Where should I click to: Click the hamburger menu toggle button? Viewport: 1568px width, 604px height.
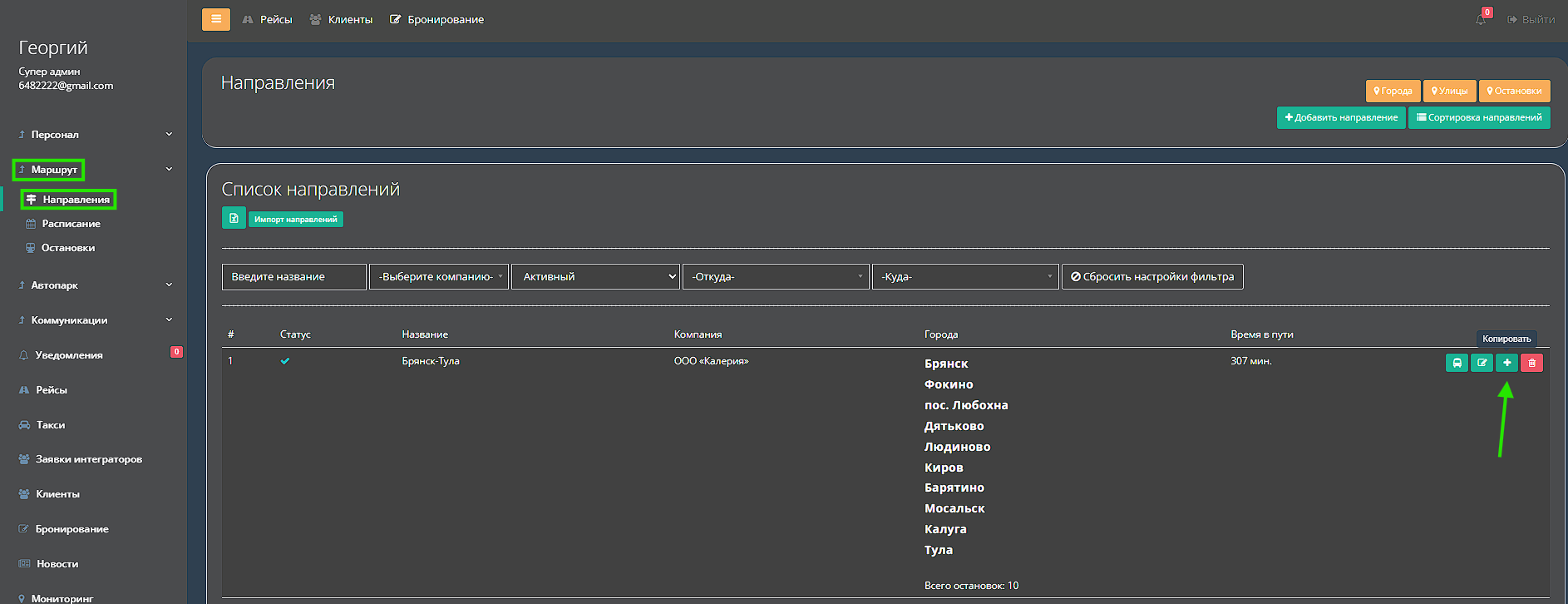(215, 19)
